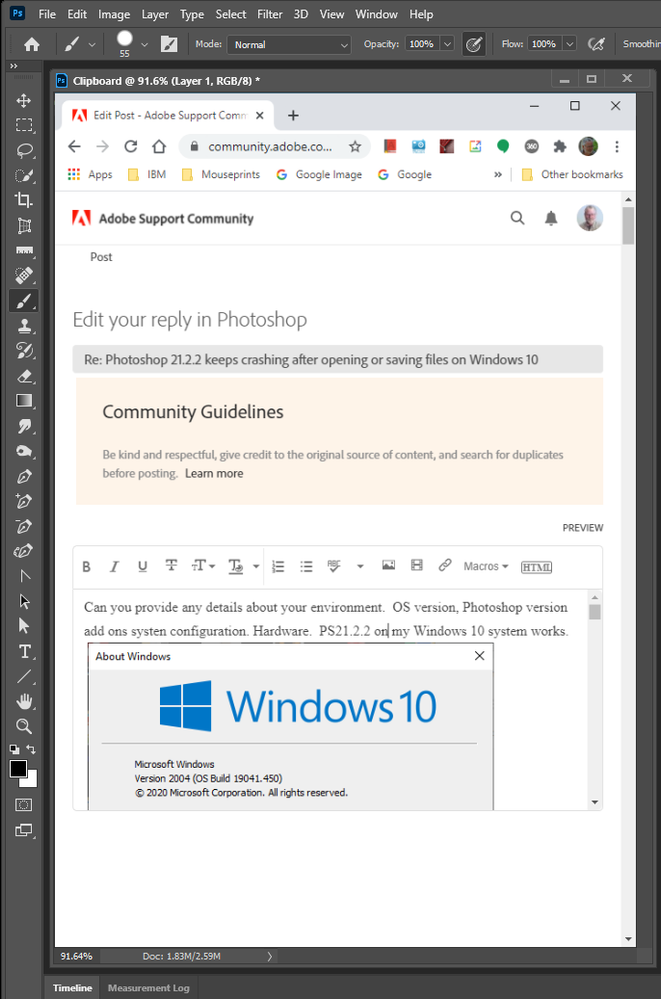Select the Rectangular Marquee tool
This screenshot has width=661, height=999.
click(x=24, y=126)
